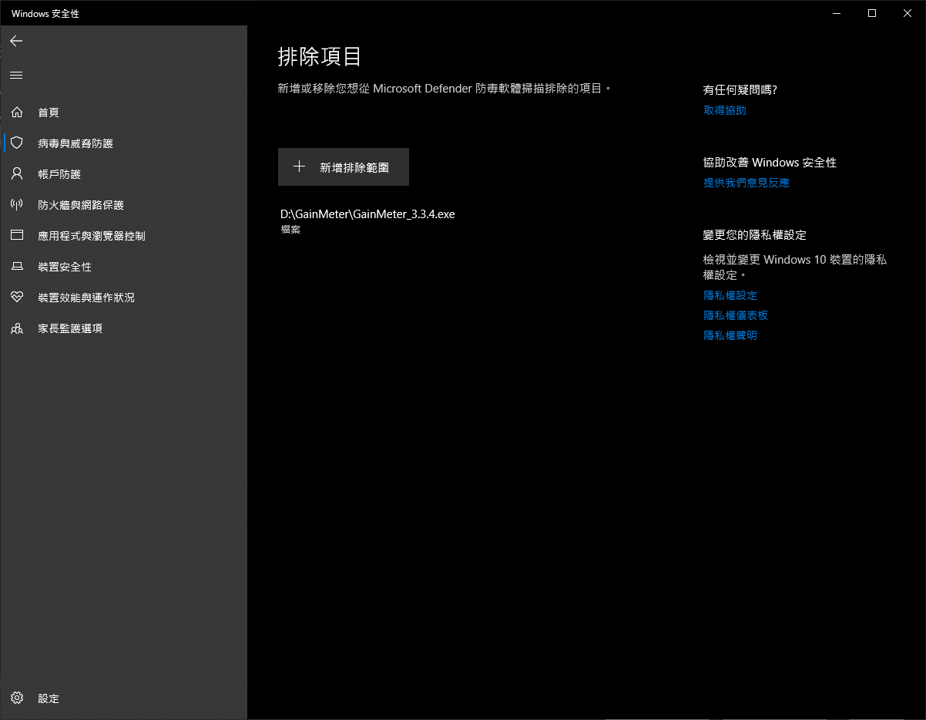The image size is (926, 720).
Task: Click the shield icon for virus protection
Action: pos(17,142)
